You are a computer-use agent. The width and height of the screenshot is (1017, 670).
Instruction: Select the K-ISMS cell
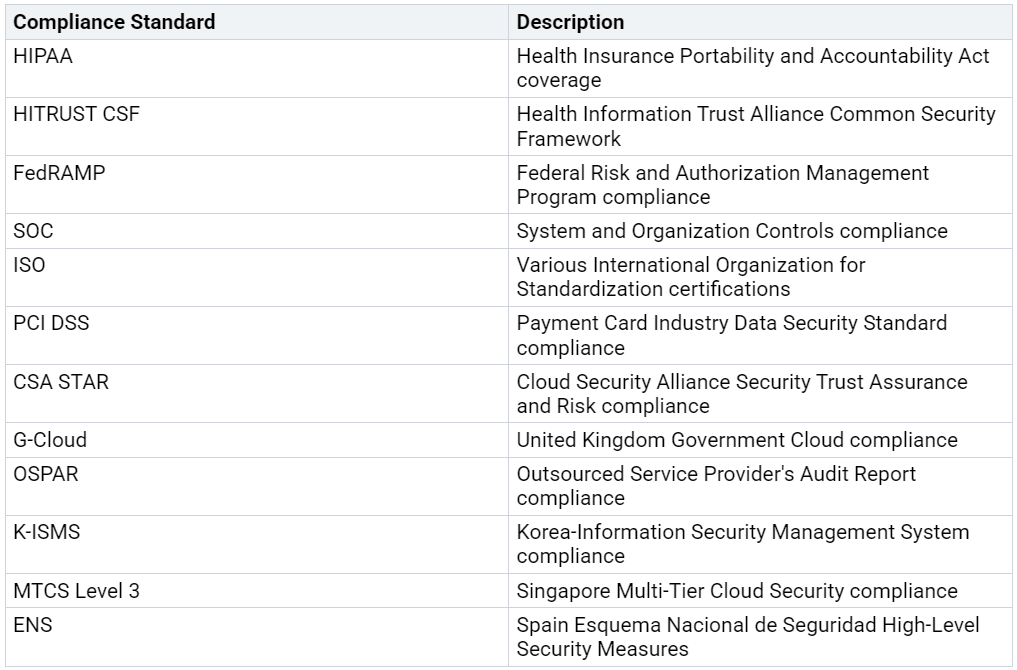(257, 544)
